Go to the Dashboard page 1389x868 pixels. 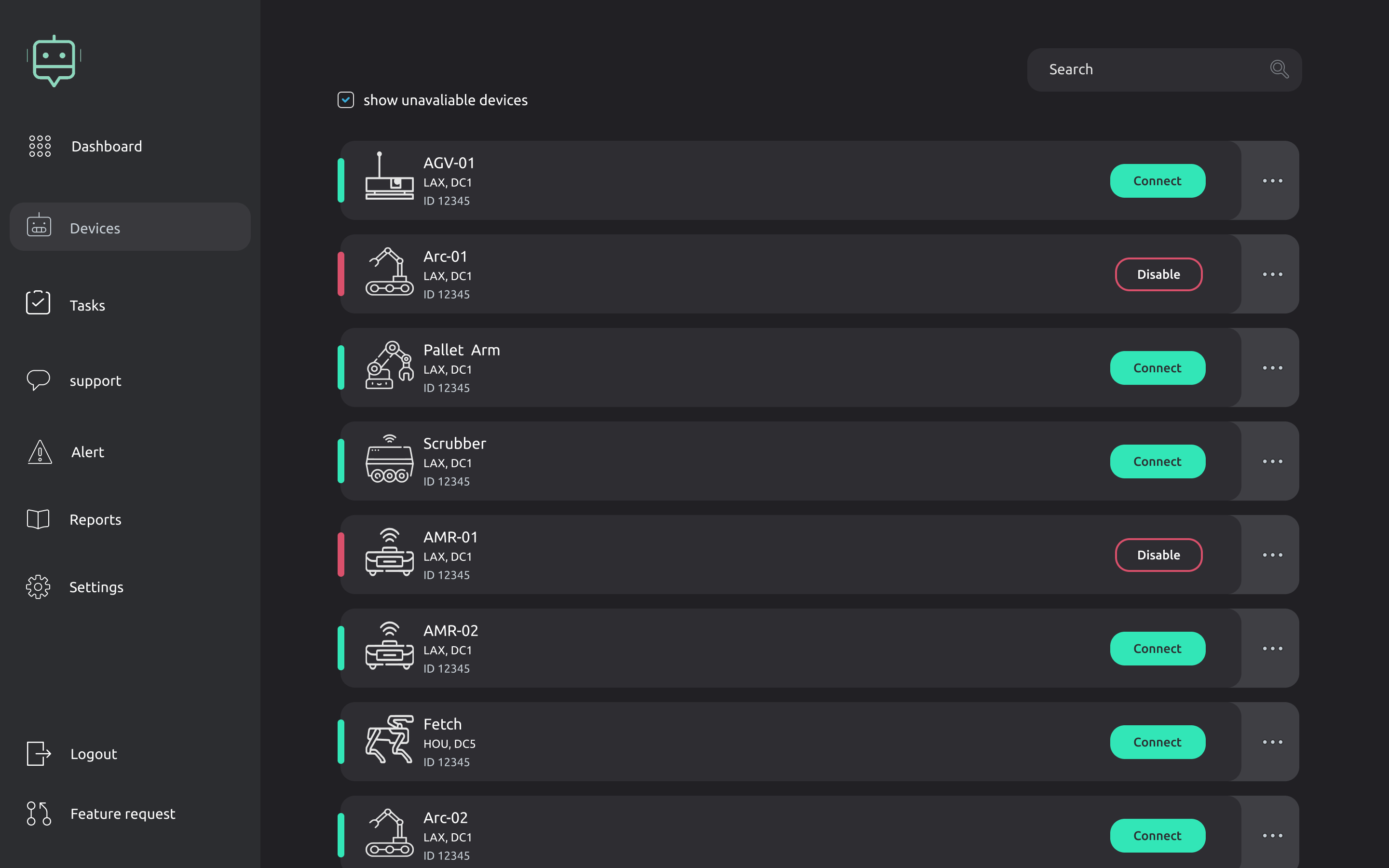pos(106,147)
